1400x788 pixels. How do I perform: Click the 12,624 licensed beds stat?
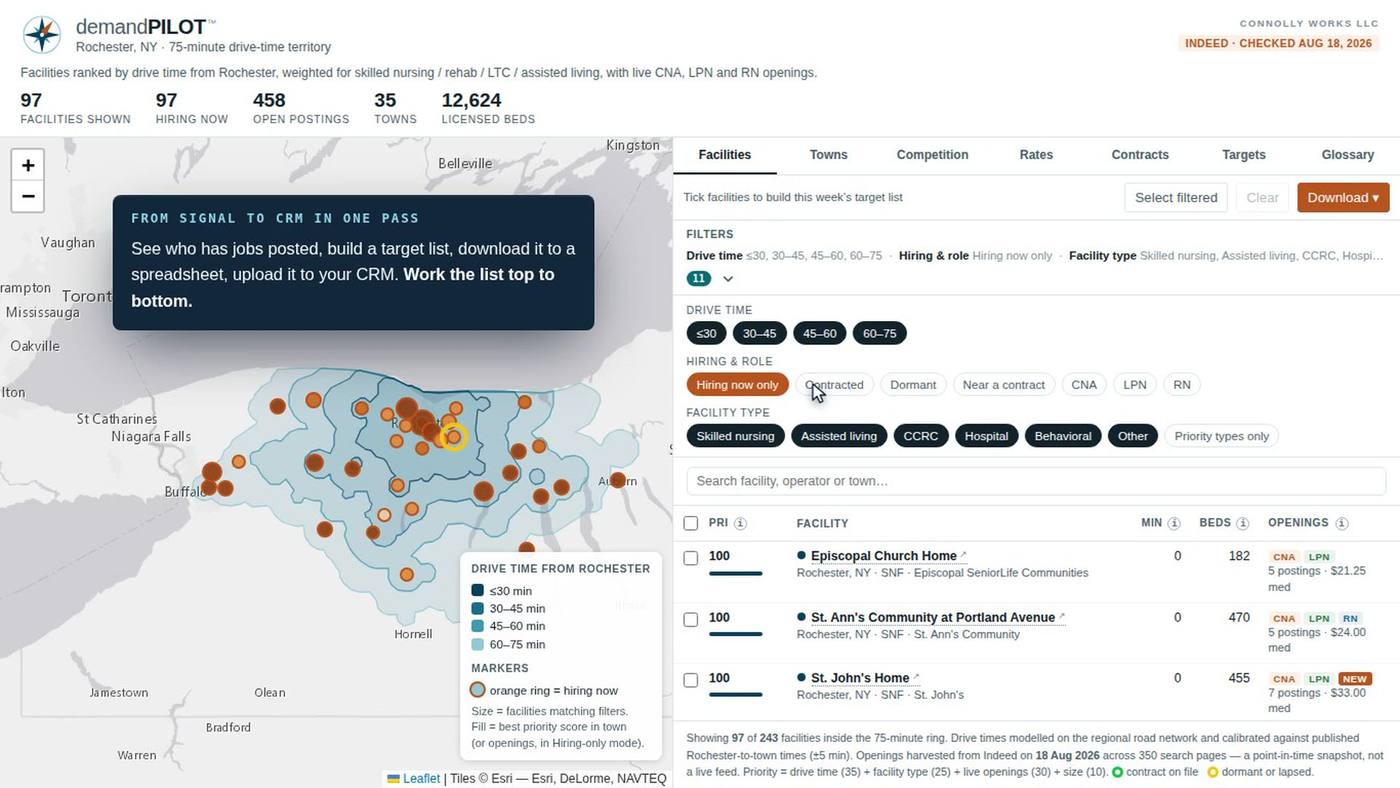tap(488, 108)
